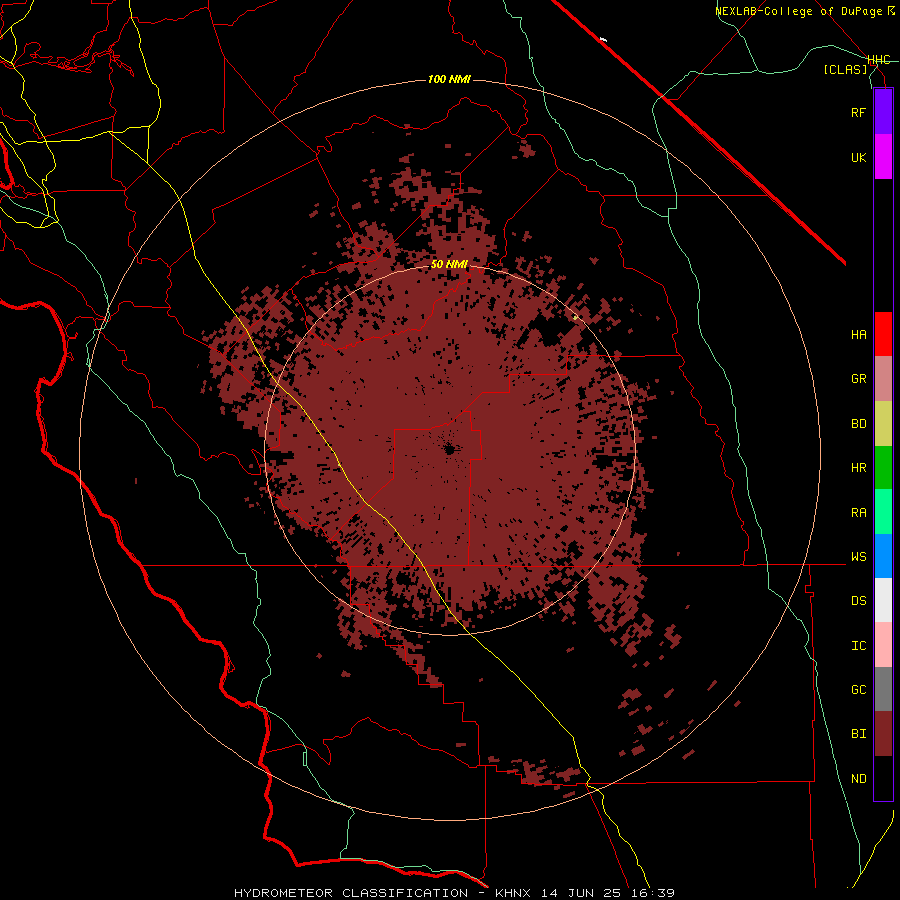Click the green HR legend swatch
900x900 pixels.
coord(883,468)
